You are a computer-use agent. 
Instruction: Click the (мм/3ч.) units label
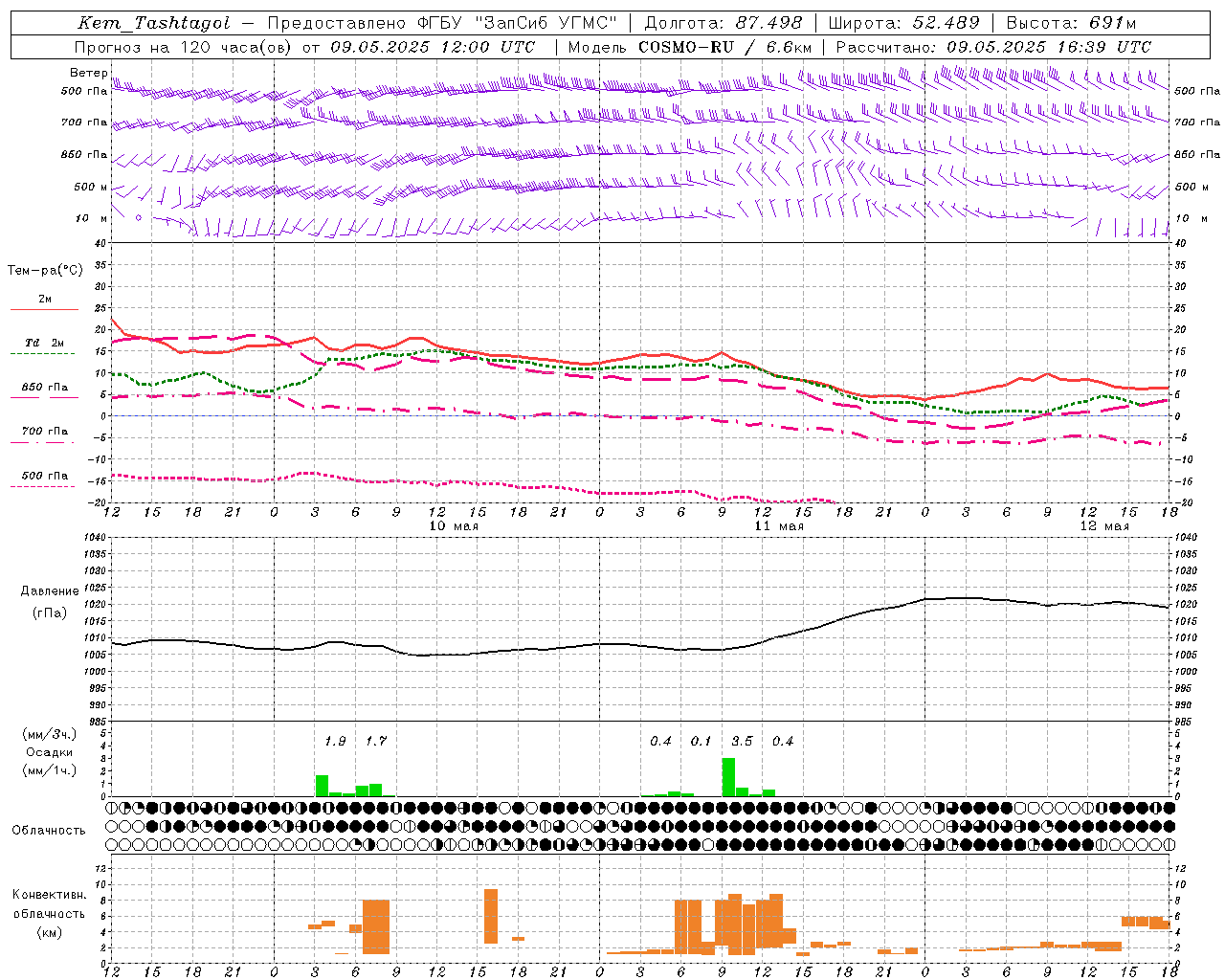pyautogui.click(x=50, y=734)
